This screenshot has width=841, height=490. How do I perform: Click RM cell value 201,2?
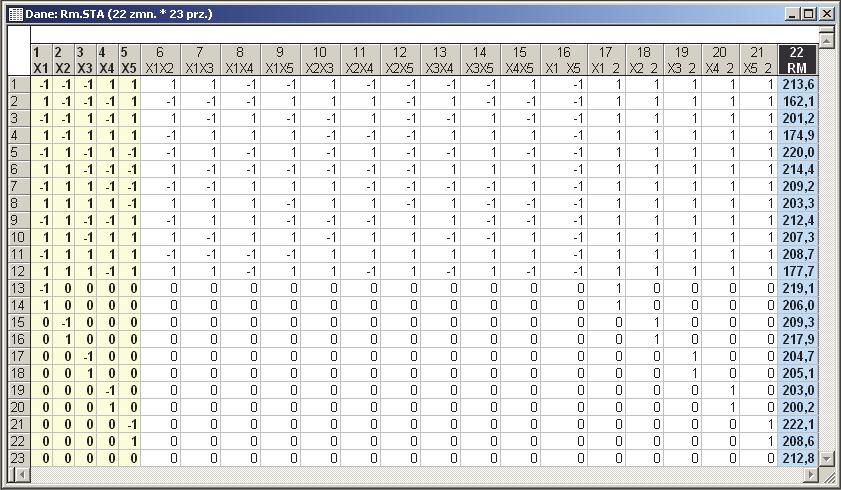coord(798,118)
